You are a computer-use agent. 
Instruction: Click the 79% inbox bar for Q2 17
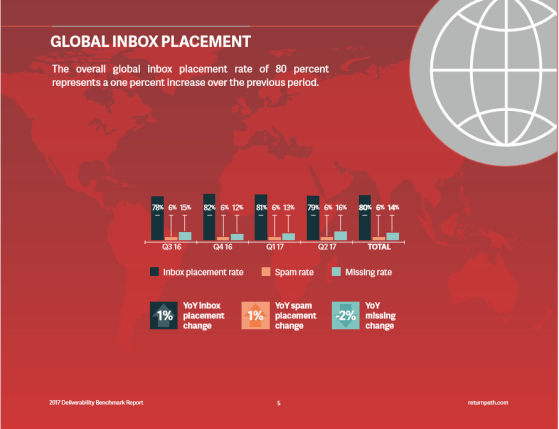click(313, 218)
